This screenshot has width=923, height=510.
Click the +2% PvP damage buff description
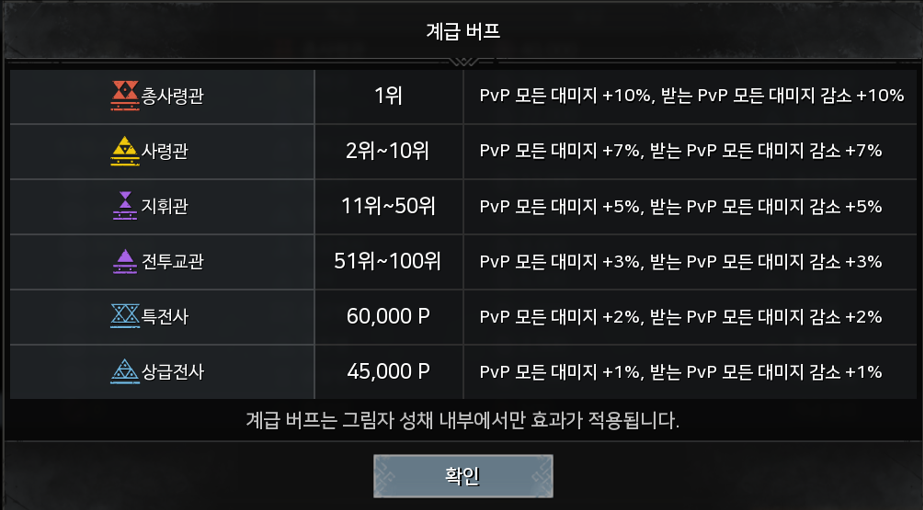pyautogui.click(x=680, y=316)
